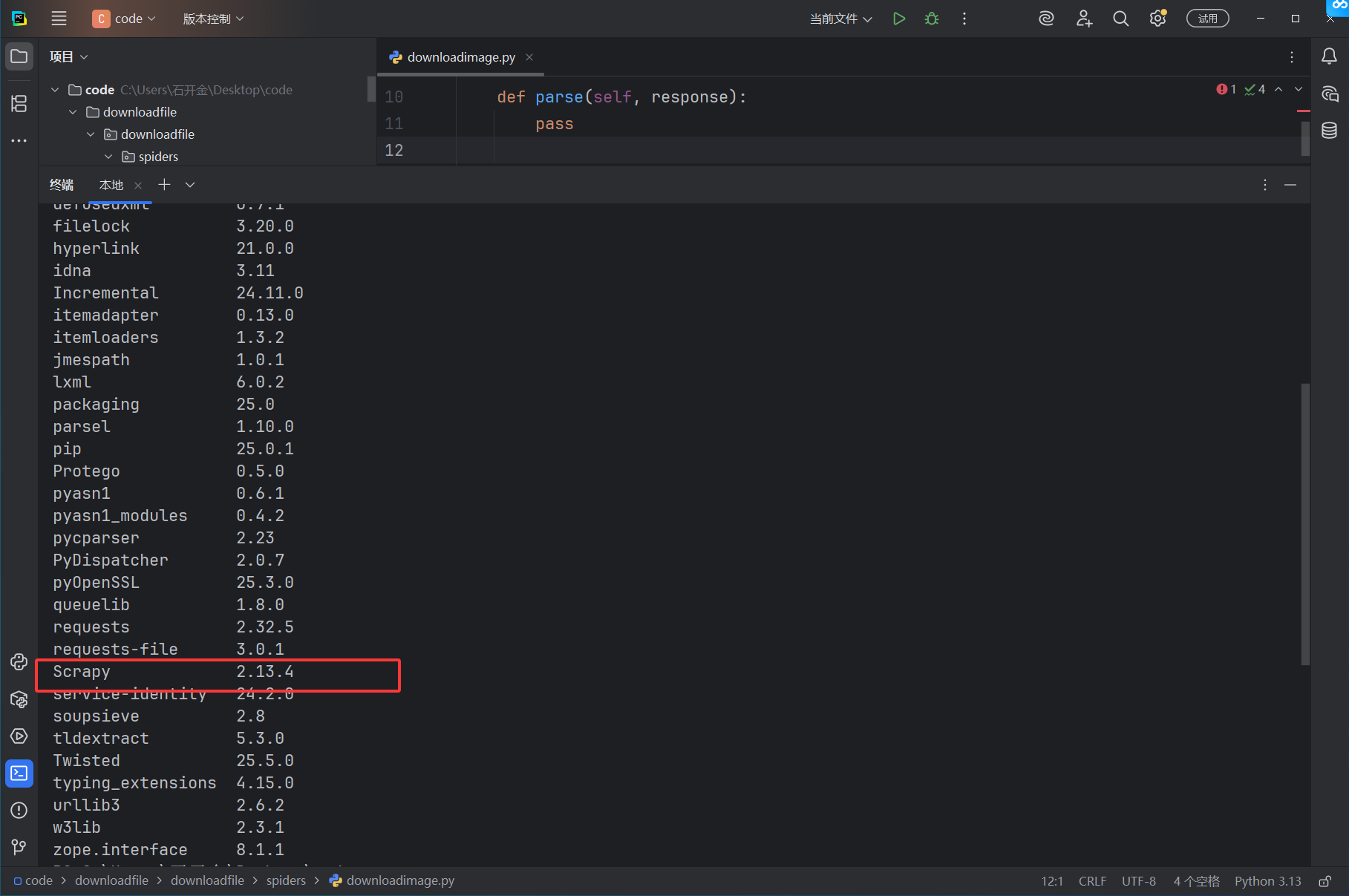Click downloadimage.py breadcrumb in navigation bar
This screenshot has height=896, width=1349.
point(392,880)
